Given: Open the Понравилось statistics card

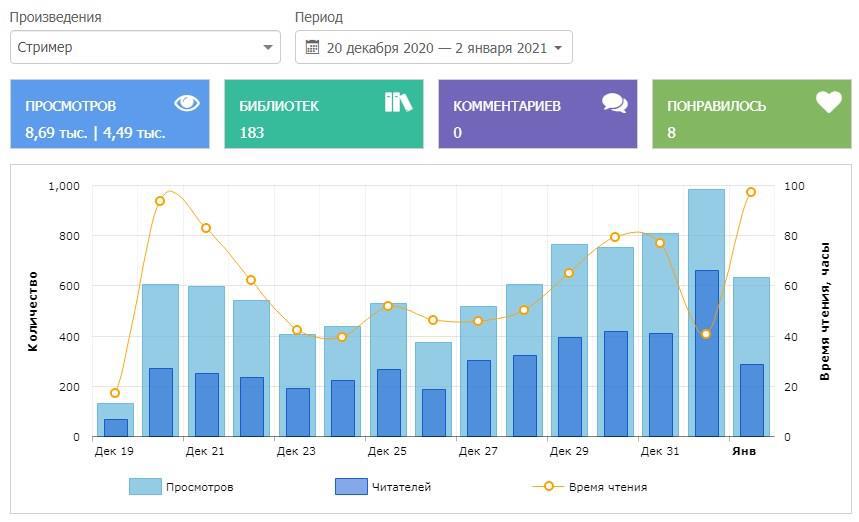Looking at the screenshot, I should 751,115.
